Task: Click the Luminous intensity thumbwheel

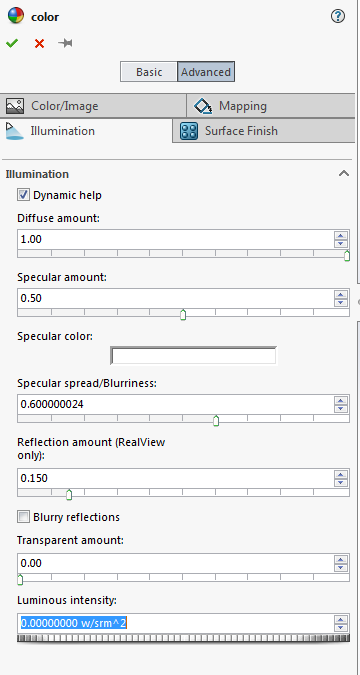Action: click(183, 638)
